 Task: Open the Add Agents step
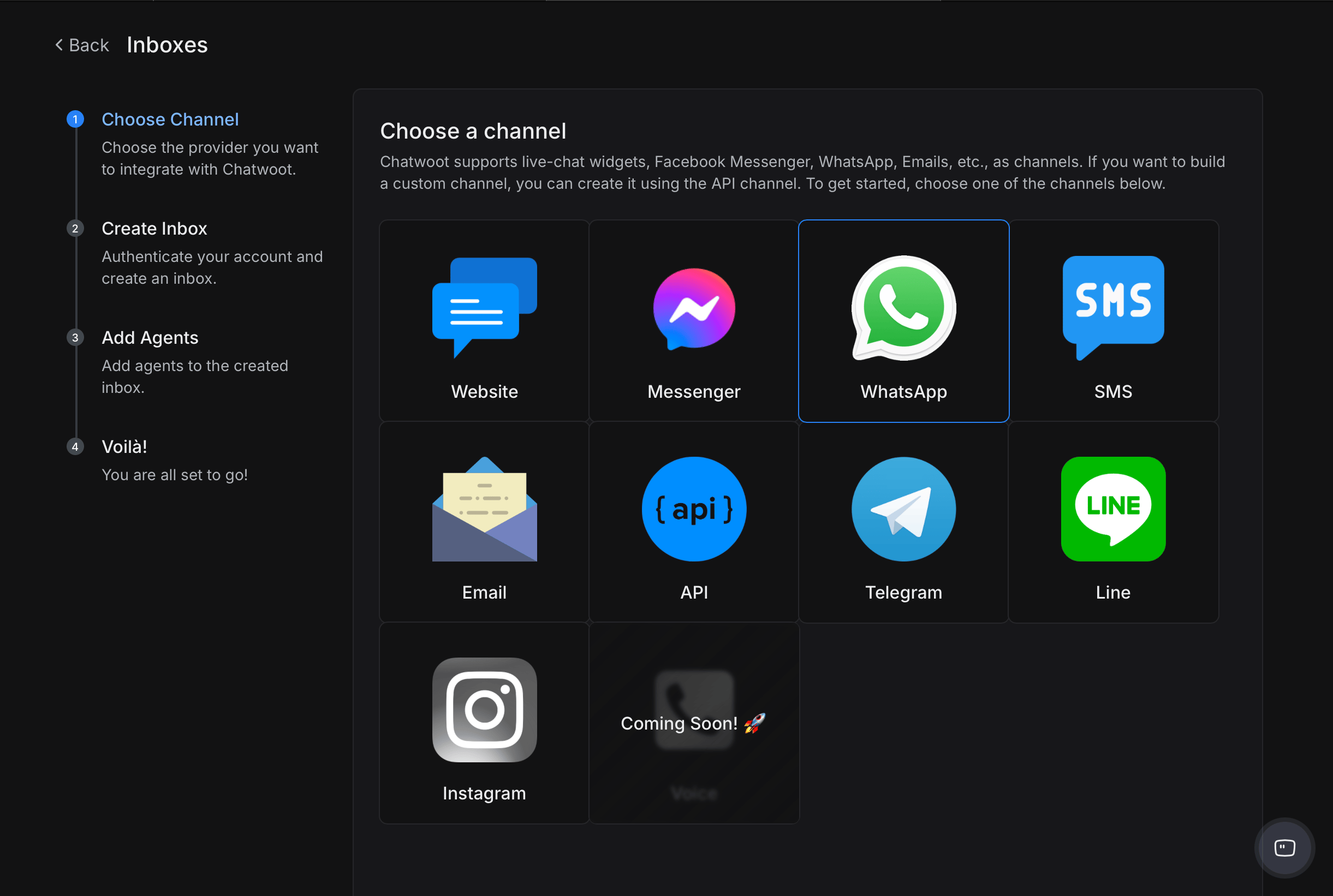tap(150, 337)
